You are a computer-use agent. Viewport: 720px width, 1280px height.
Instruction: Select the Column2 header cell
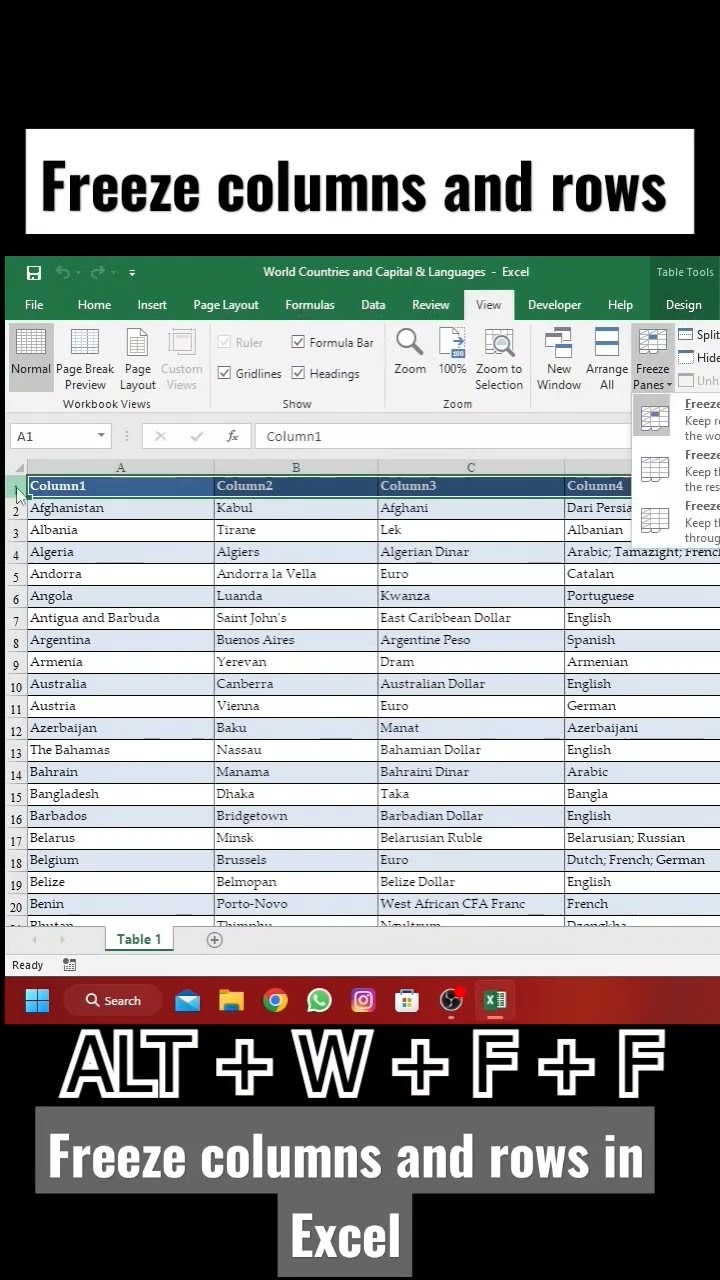296,486
